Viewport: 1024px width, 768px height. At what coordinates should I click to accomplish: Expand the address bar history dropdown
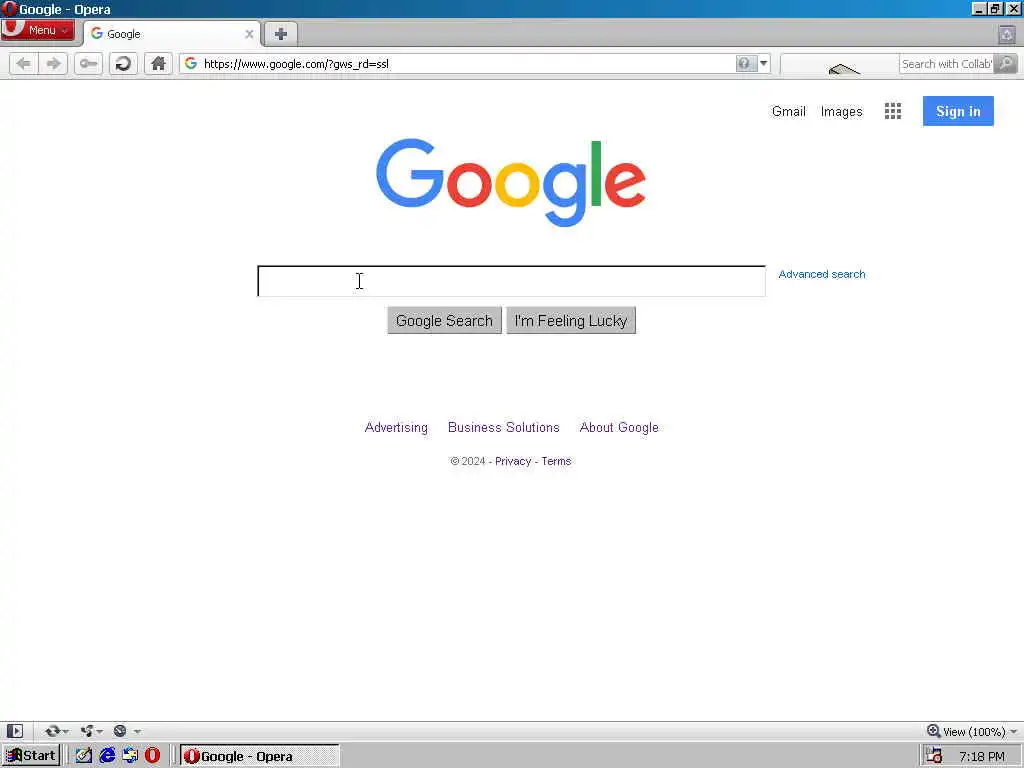tap(763, 63)
